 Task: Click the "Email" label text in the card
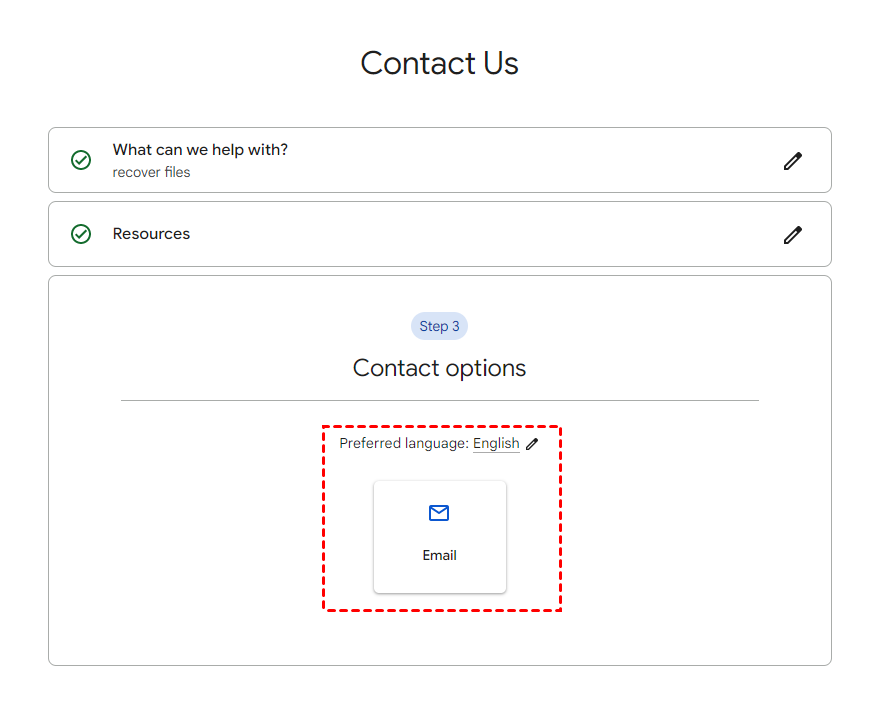pyautogui.click(x=439, y=555)
